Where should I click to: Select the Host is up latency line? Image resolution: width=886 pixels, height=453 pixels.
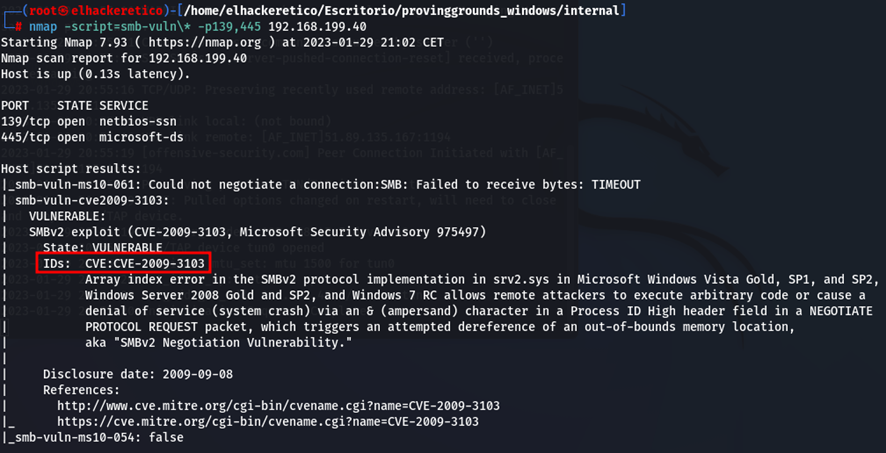click(95, 74)
